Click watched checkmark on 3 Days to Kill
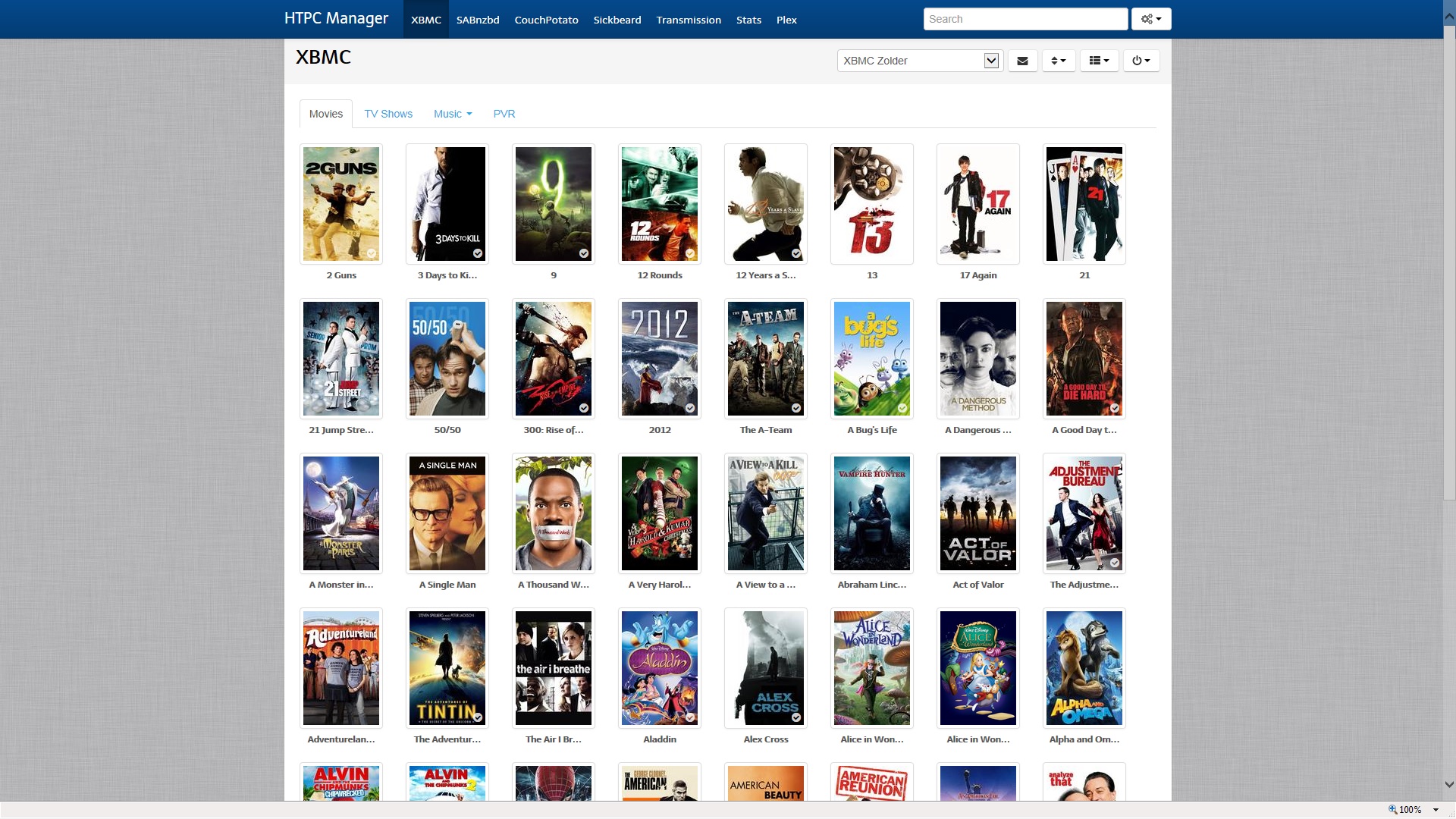Screen dimensions: 1456x819 [x=478, y=253]
